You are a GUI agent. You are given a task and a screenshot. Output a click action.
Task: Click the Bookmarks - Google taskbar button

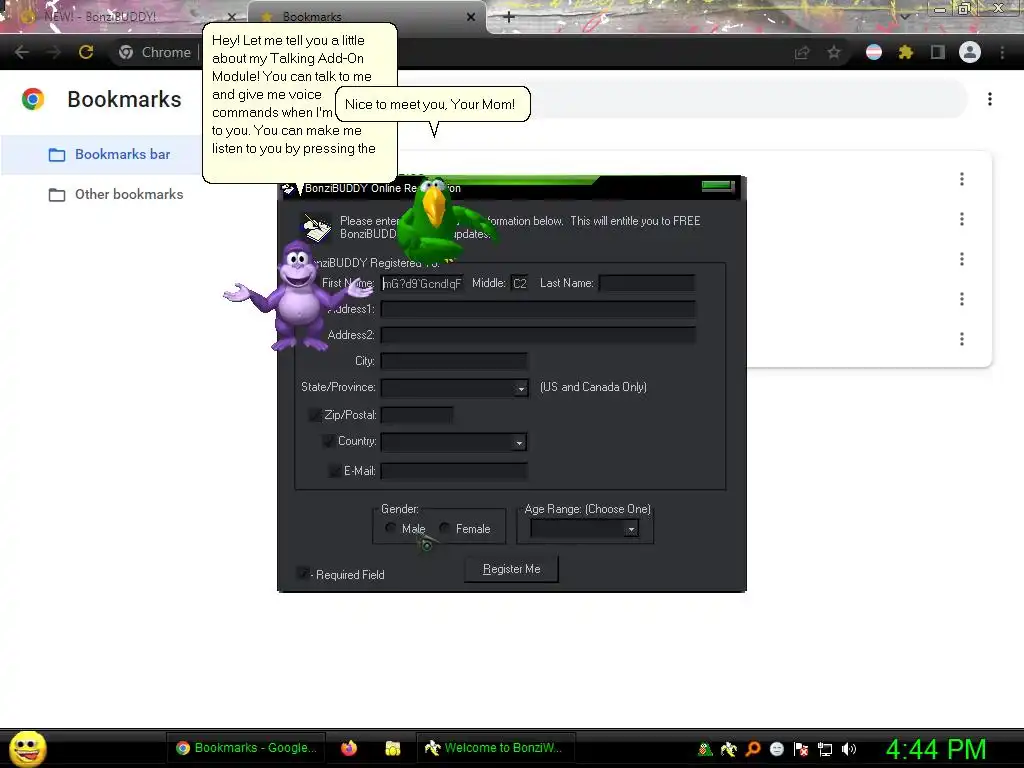[246, 748]
